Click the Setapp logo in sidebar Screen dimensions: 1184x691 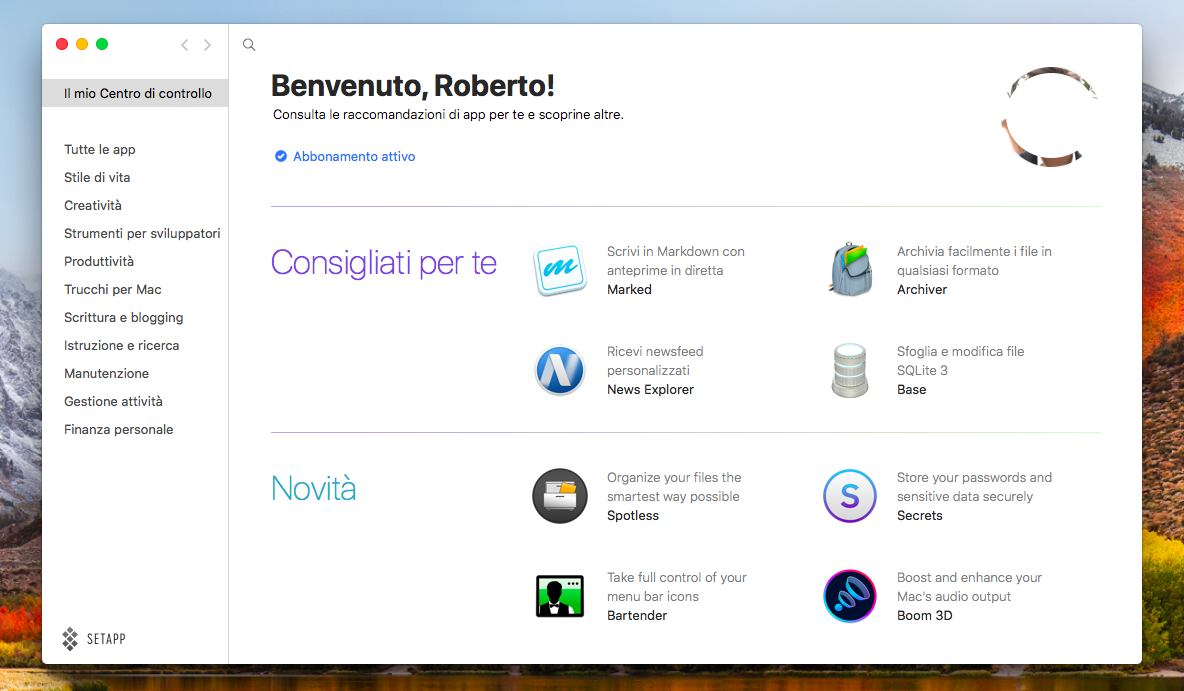[93, 638]
